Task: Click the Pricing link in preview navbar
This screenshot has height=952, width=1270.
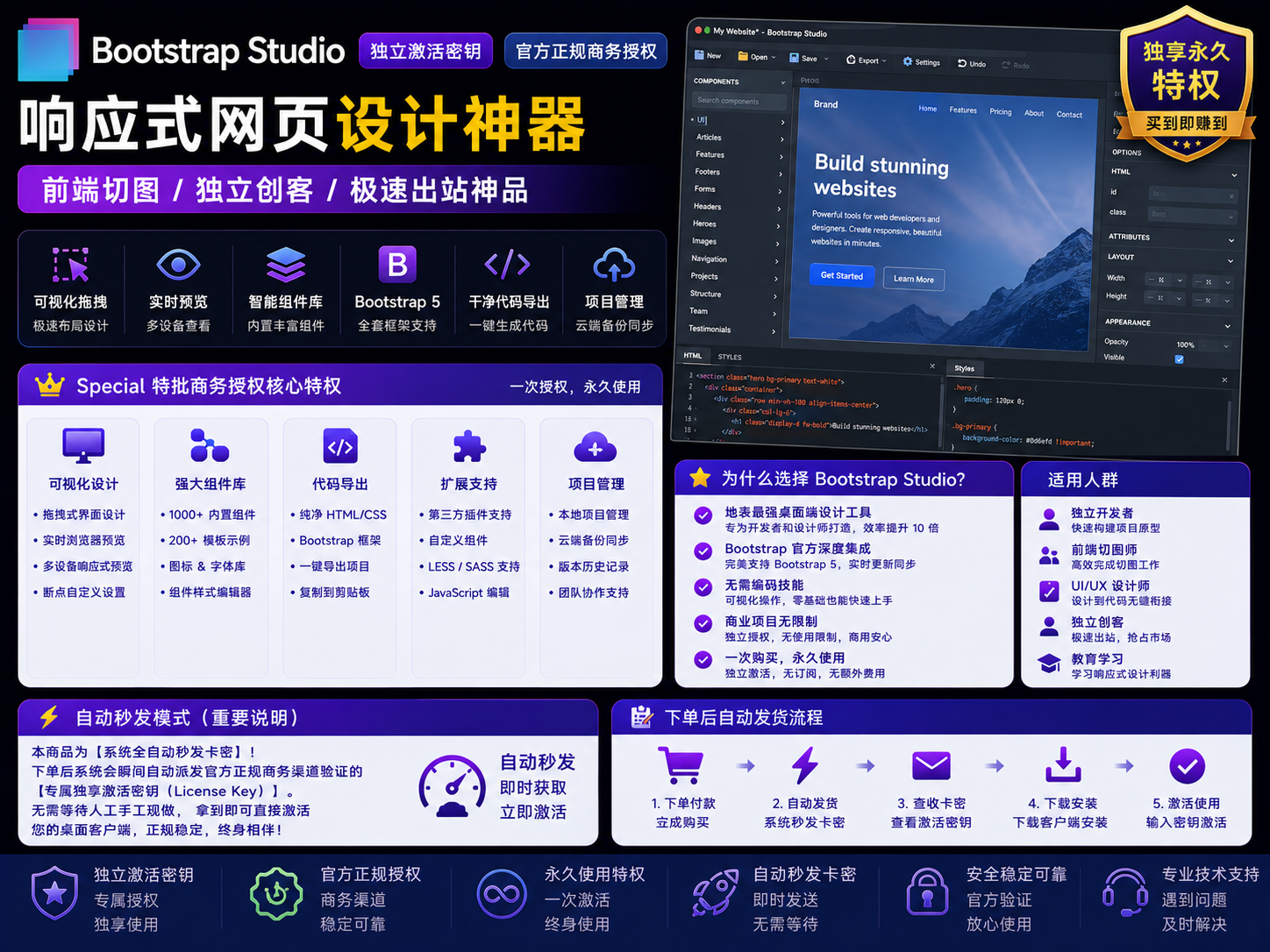Action: click(x=1001, y=111)
